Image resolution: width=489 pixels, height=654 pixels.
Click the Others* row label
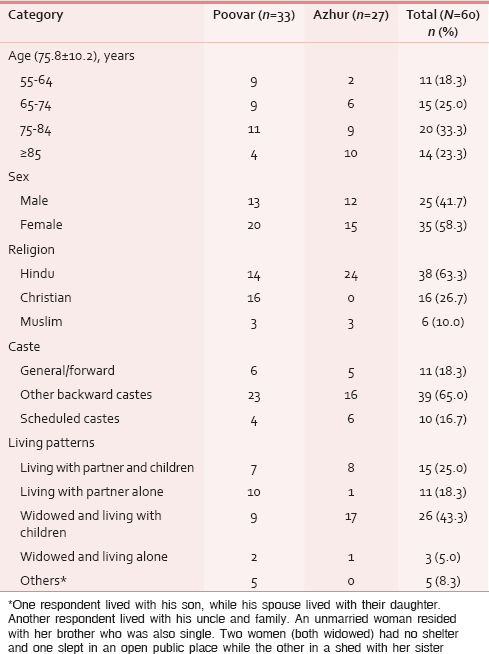[x=43, y=581]
